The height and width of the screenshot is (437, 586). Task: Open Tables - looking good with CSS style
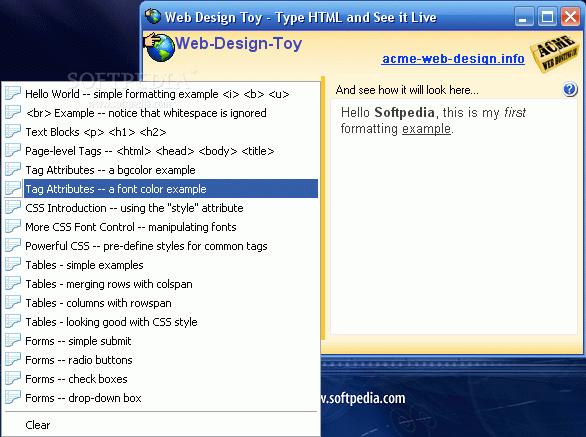point(161,322)
